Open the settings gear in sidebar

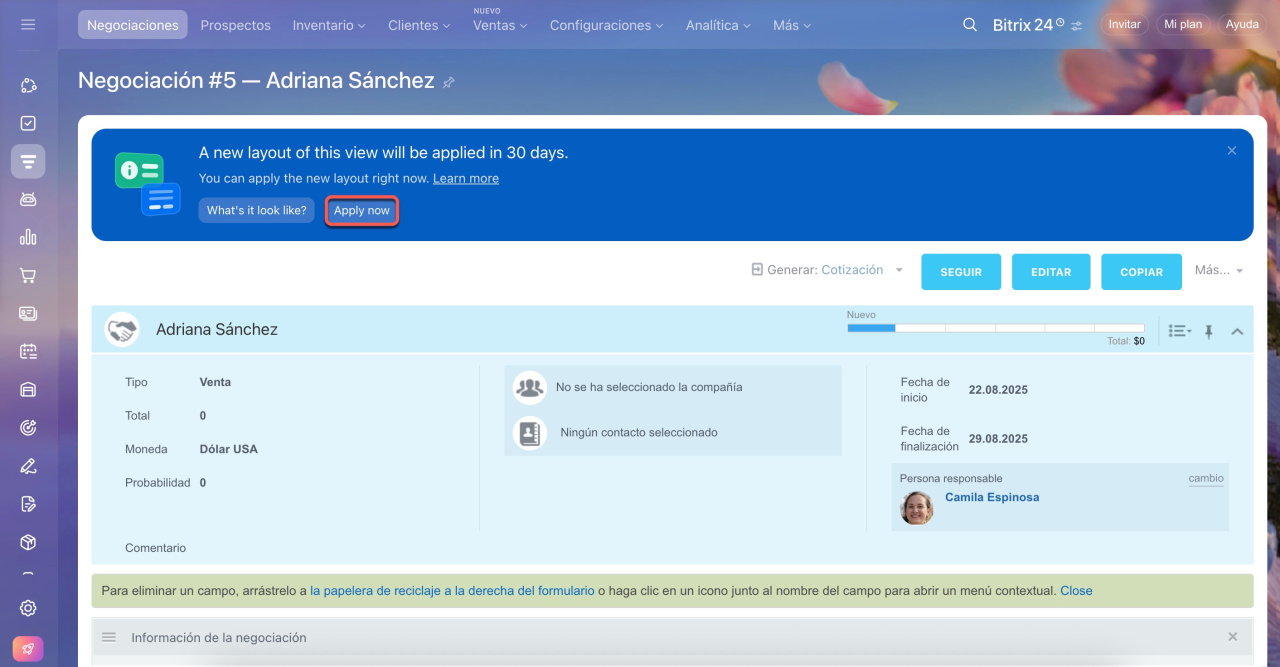pyautogui.click(x=28, y=608)
